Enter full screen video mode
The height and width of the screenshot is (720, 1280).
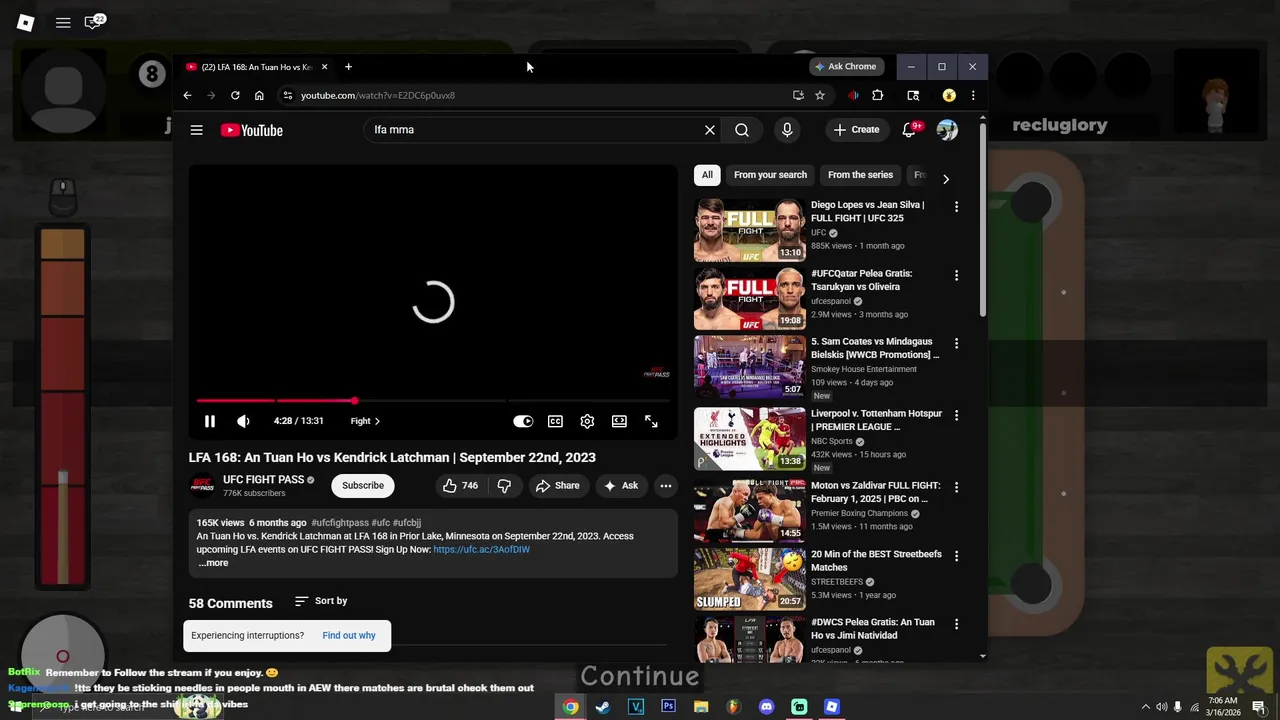[x=651, y=421]
